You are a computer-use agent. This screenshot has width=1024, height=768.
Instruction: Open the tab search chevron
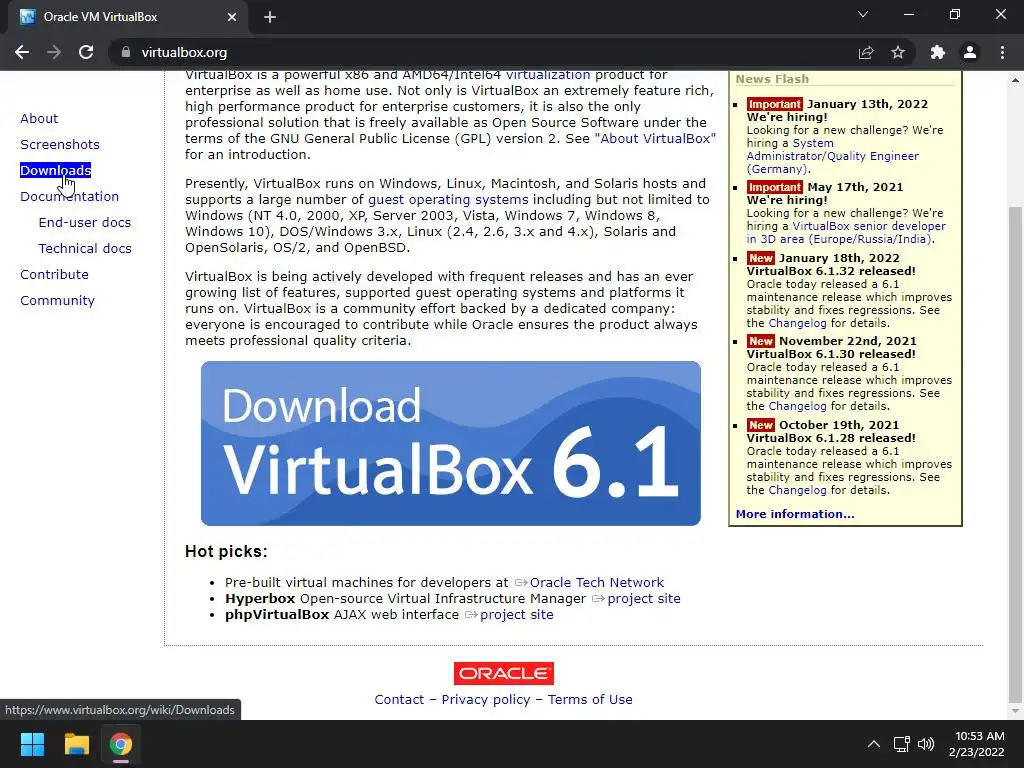click(x=863, y=14)
